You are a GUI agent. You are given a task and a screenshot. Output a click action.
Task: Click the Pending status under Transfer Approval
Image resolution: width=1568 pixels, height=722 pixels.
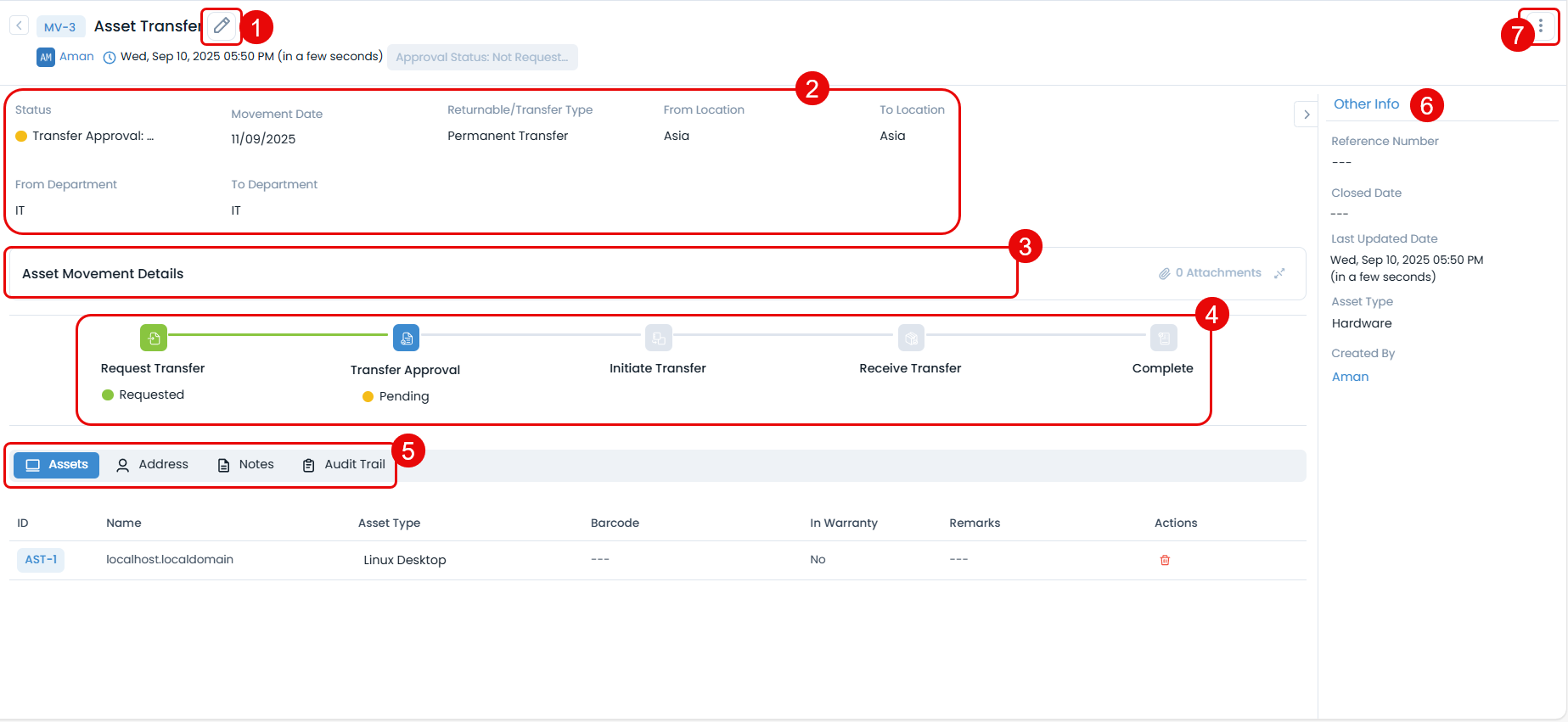point(404,396)
